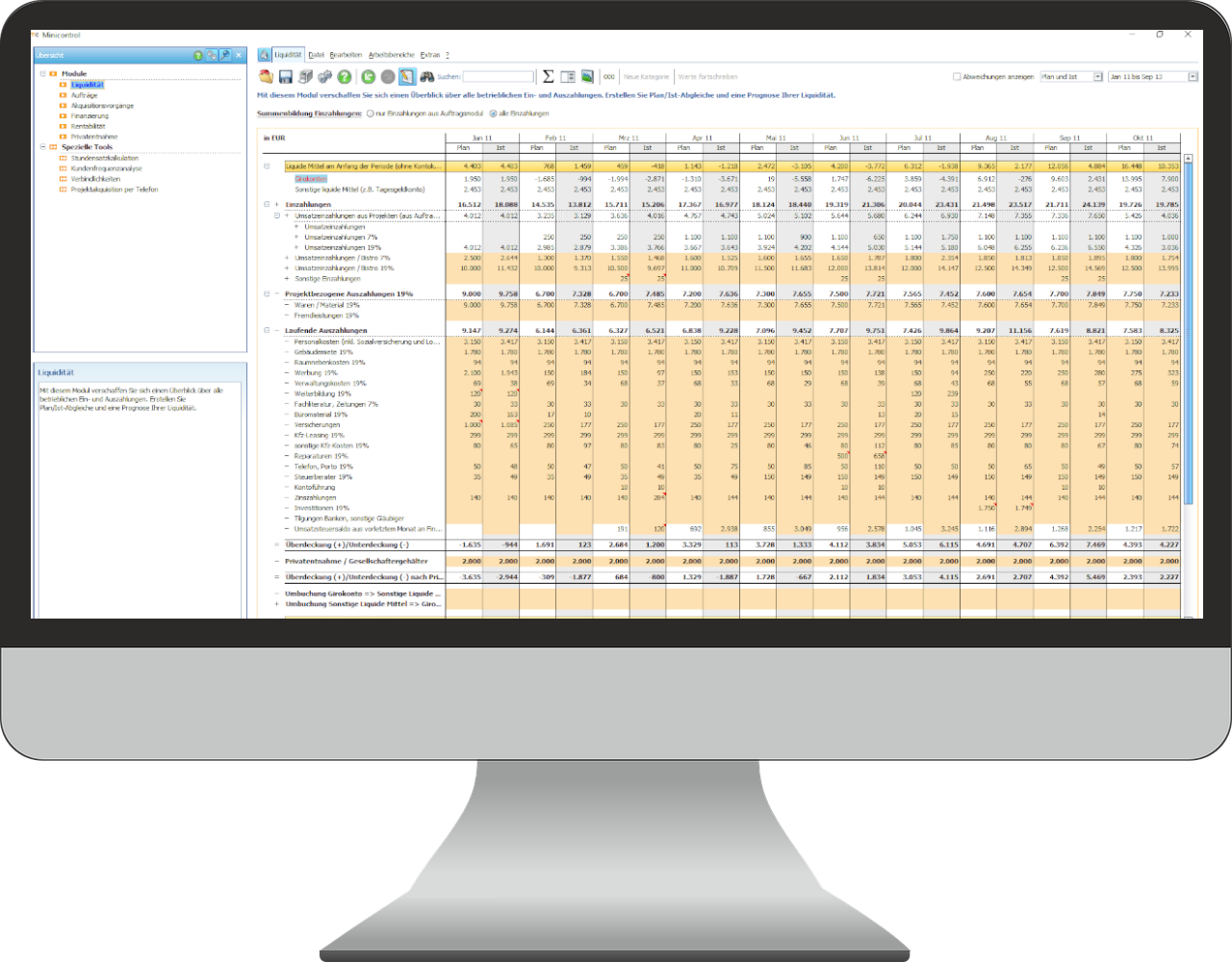
Task: Click the printer icon in toolbar
Action: coord(305,77)
